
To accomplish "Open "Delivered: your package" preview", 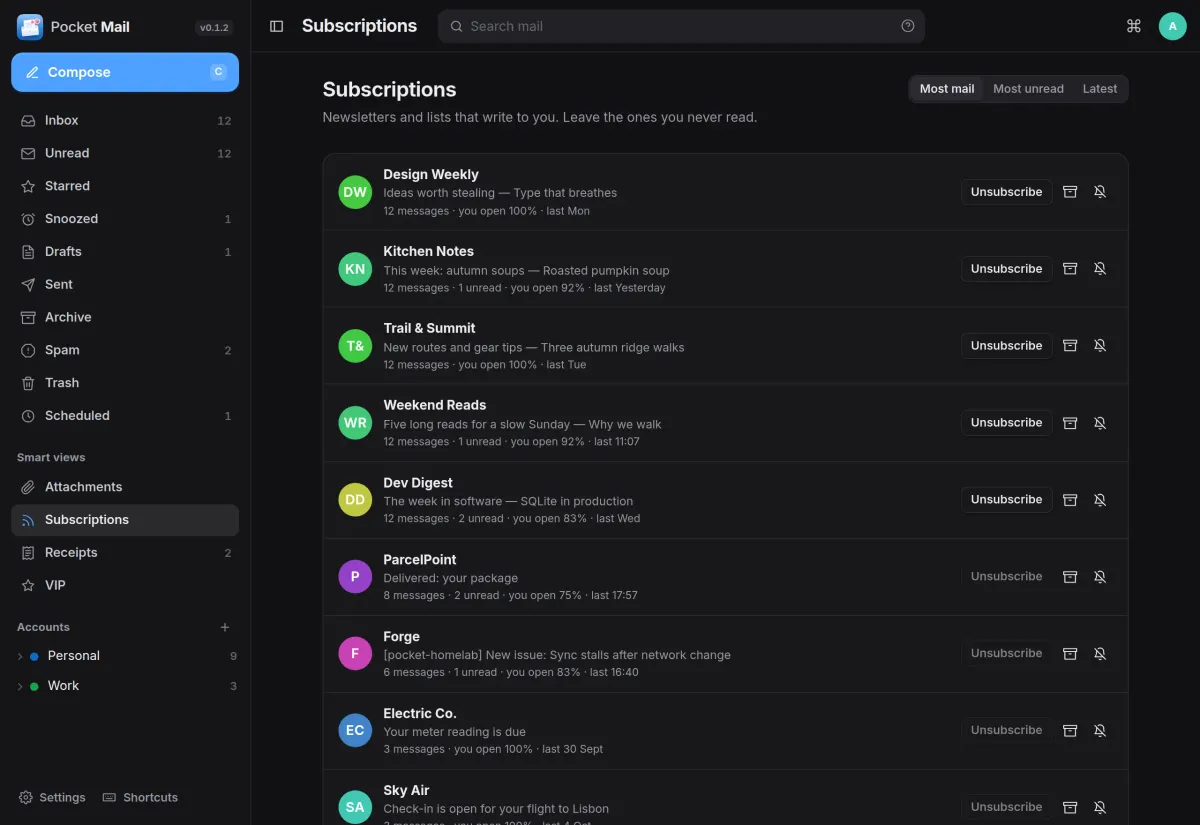I will pyautogui.click(x=451, y=578).
